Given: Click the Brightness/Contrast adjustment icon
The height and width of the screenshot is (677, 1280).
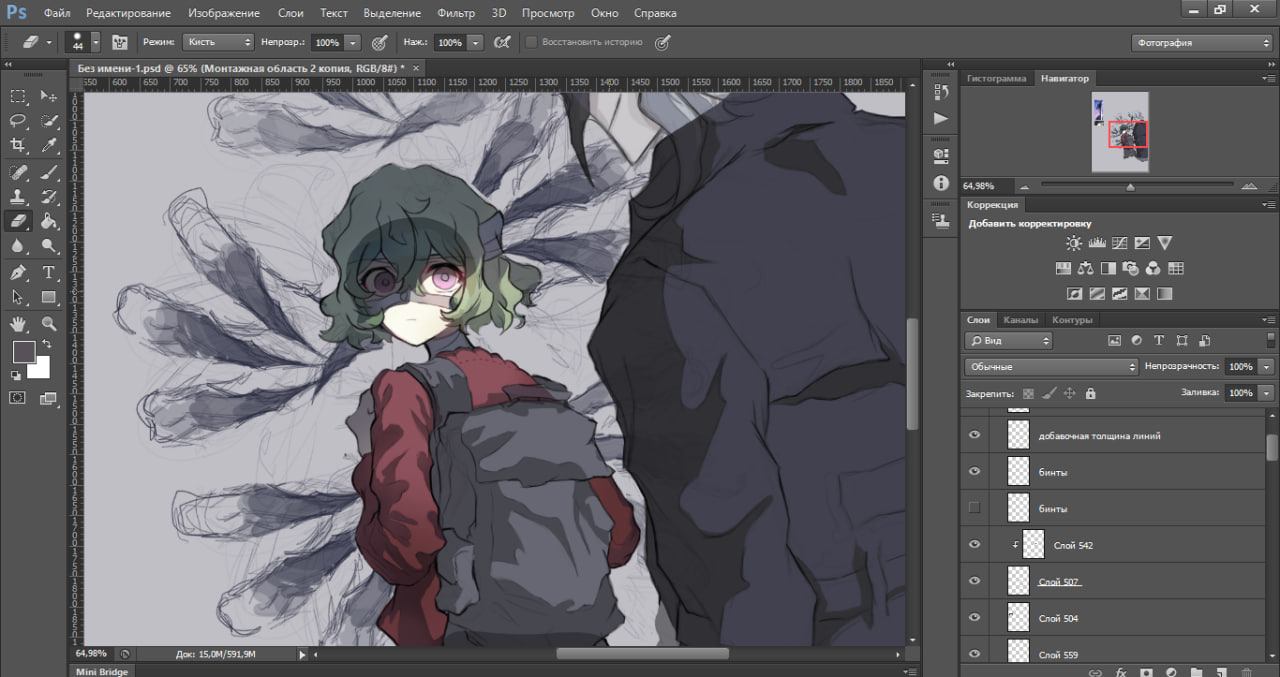Looking at the screenshot, I should click(x=1074, y=243).
